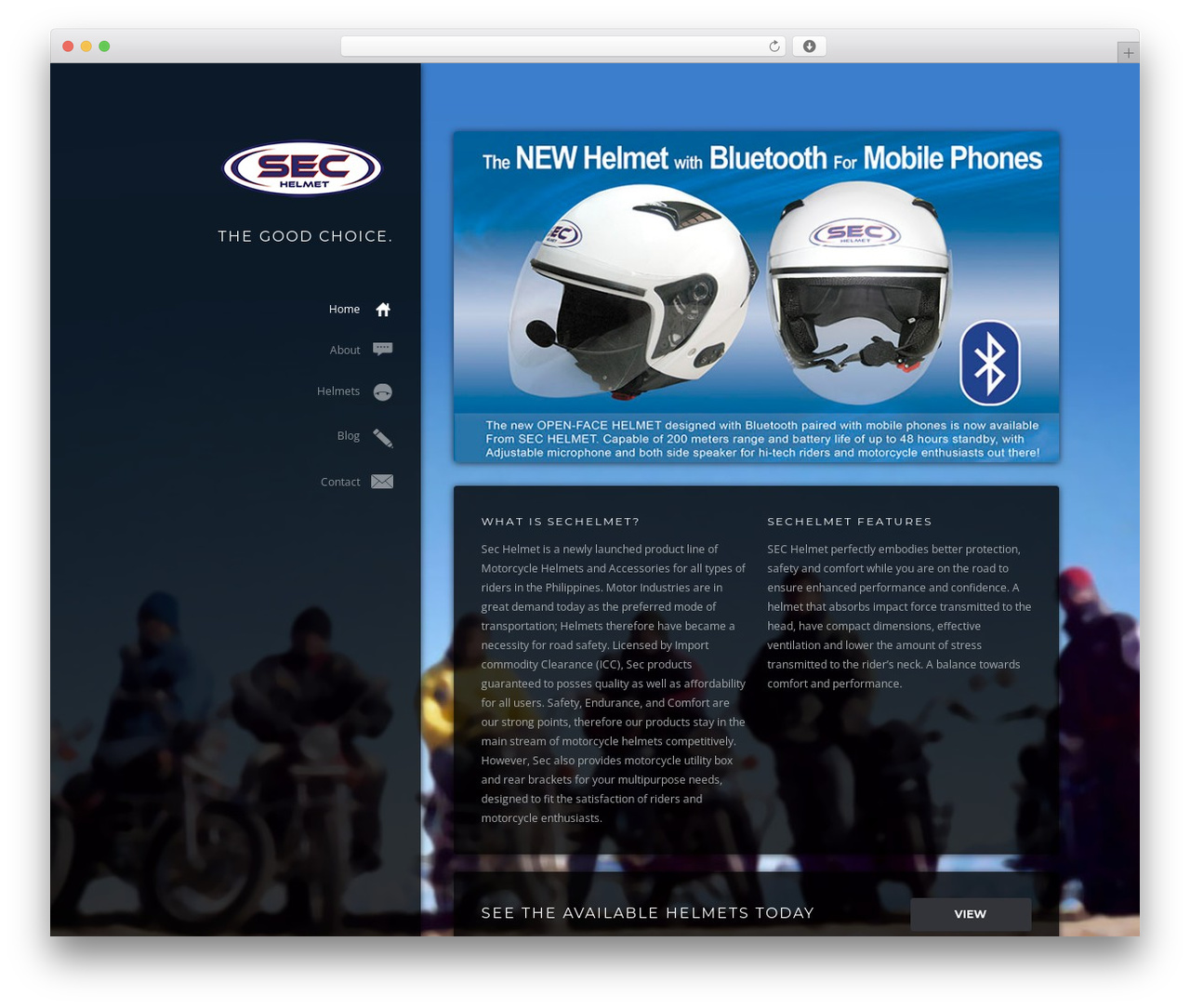The width and height of the screenshot is (1190, 1008).
Task: Click the VIEW button
Action: (x=971, y=914)
